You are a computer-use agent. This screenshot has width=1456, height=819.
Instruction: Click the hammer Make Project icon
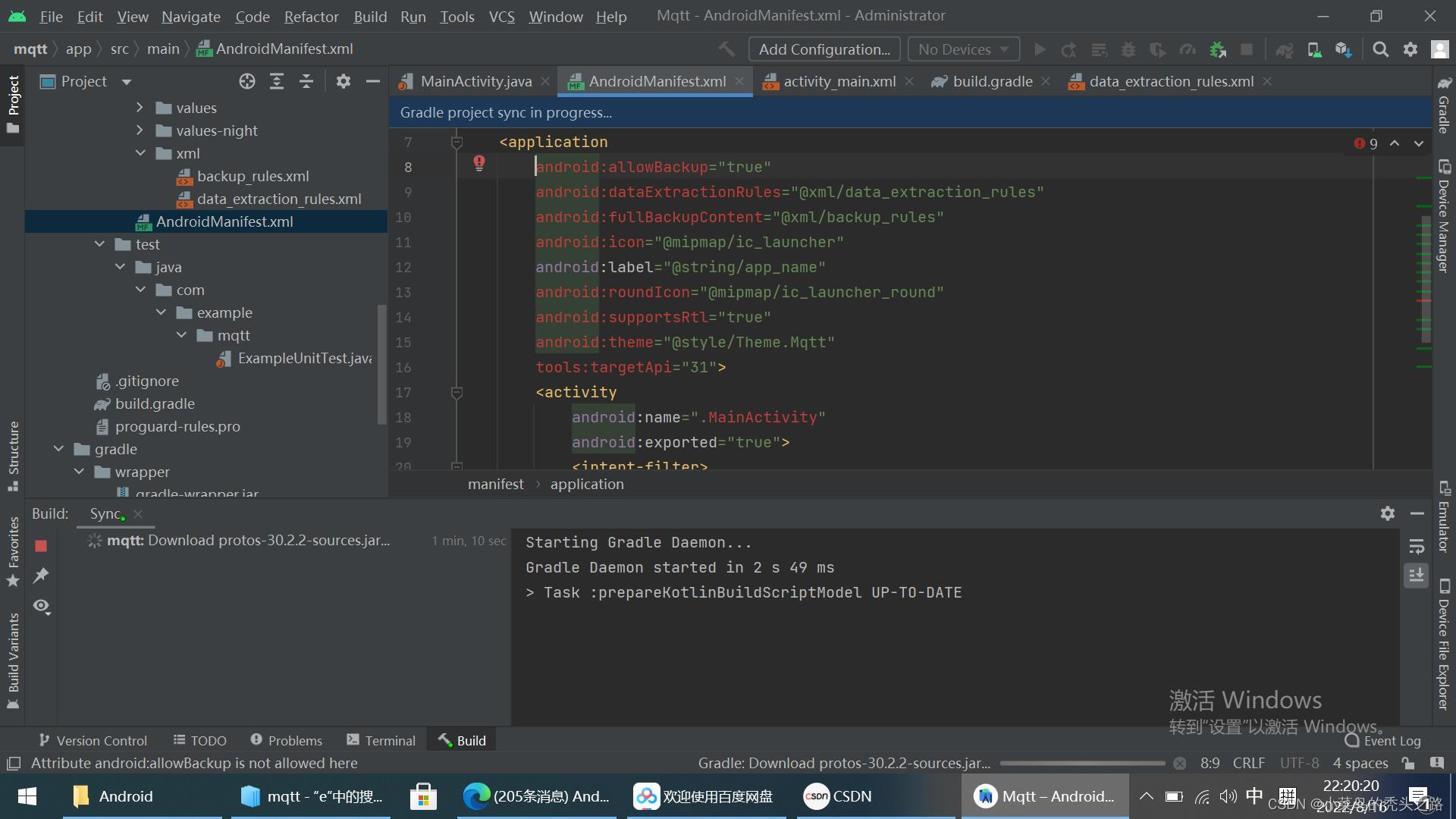tap(726, 49)
